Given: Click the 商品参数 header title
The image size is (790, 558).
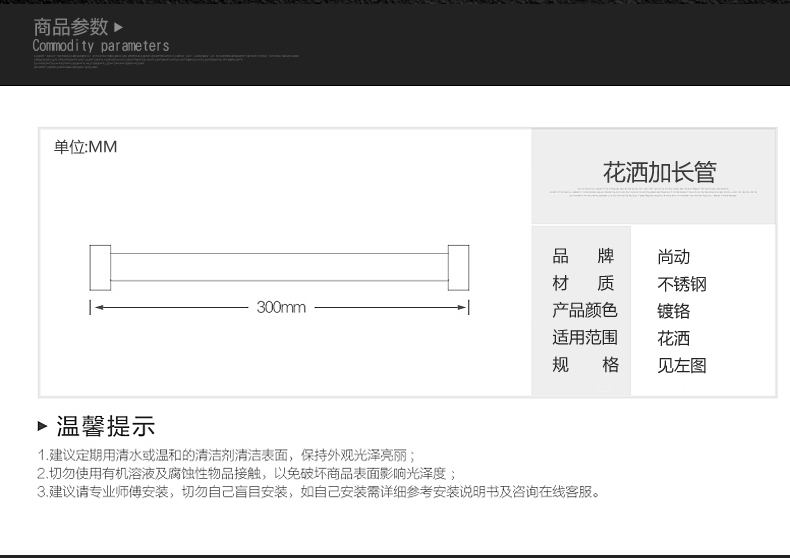Looking at the screenshot, I should 70,27.
